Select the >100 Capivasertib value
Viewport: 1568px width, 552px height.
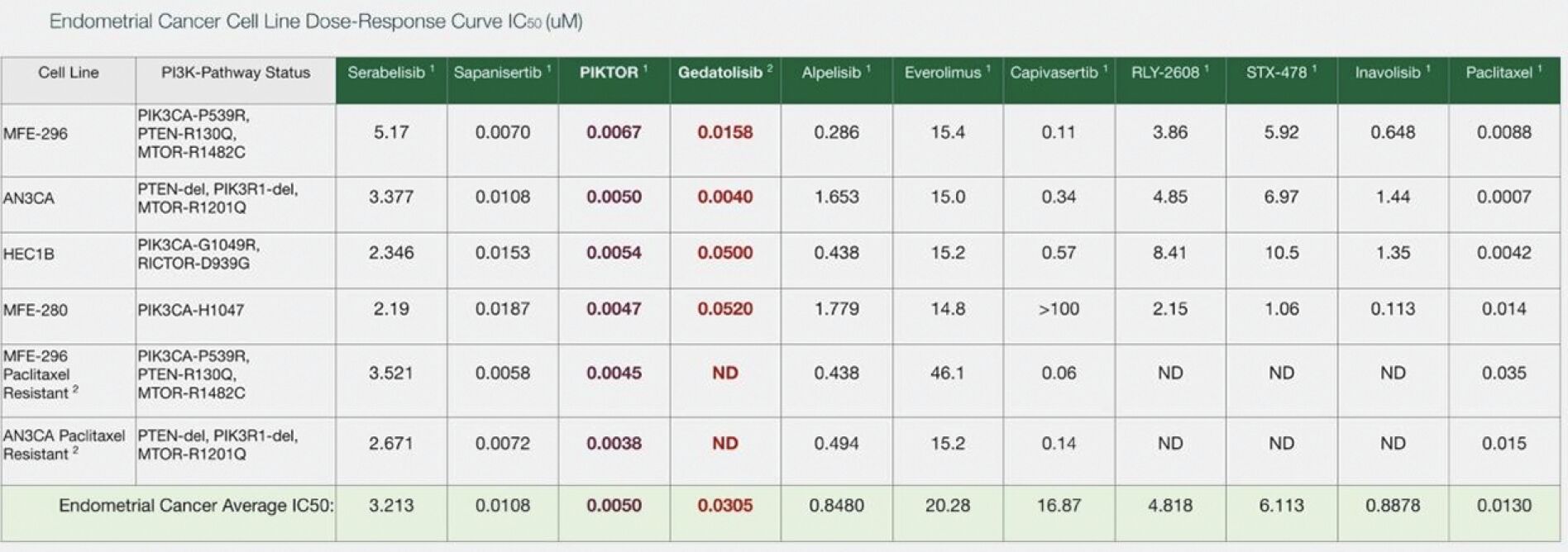pos(1059,309)
